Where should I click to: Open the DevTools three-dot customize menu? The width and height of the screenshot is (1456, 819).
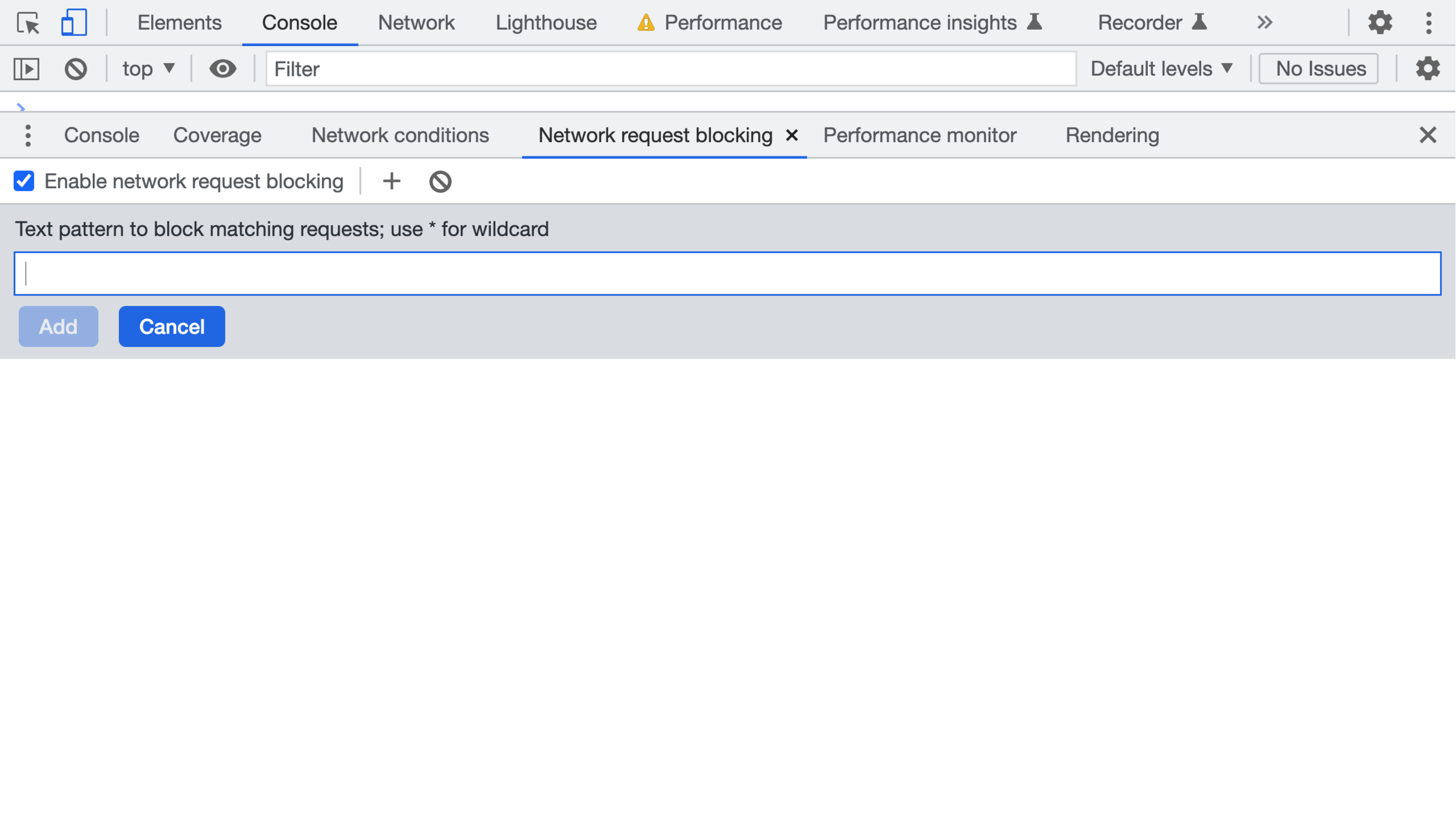1429,23
